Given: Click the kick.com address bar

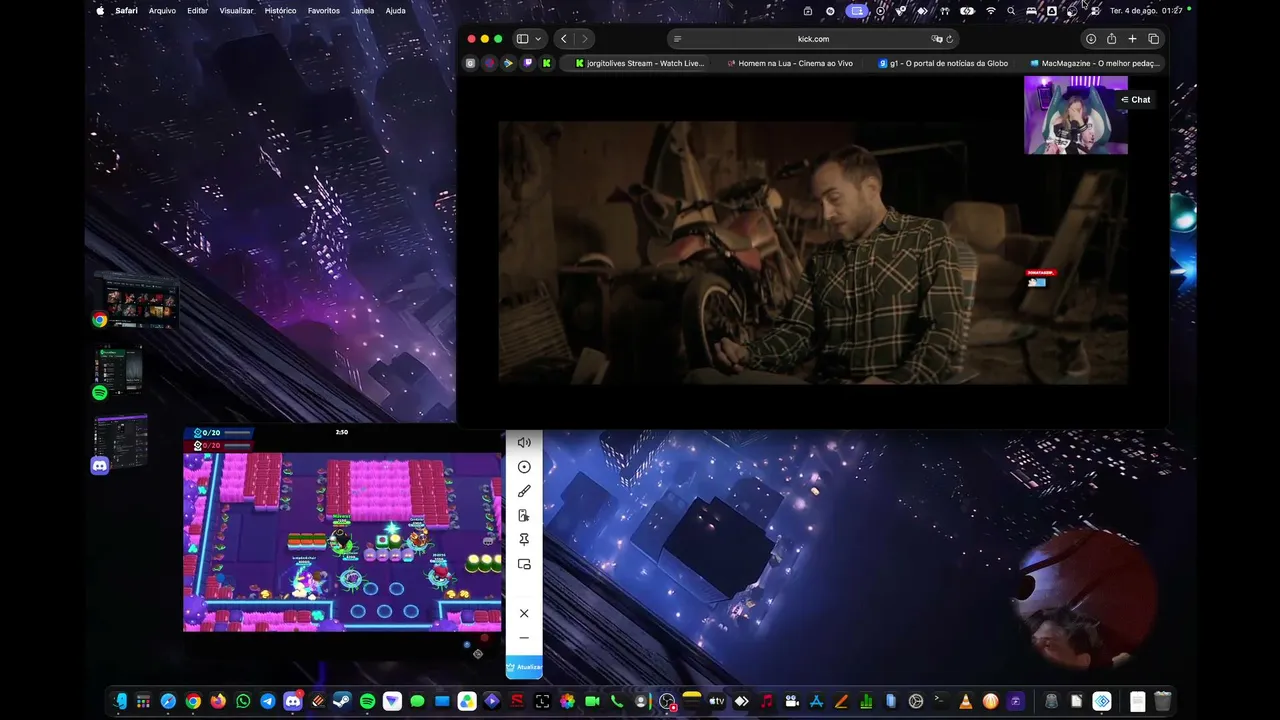Looking at the screenshot, I should [813, 39].
